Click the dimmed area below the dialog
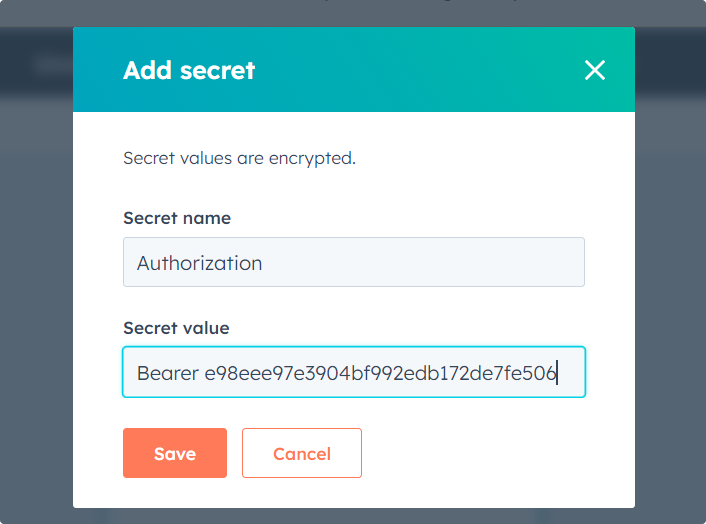 point(353,516)
